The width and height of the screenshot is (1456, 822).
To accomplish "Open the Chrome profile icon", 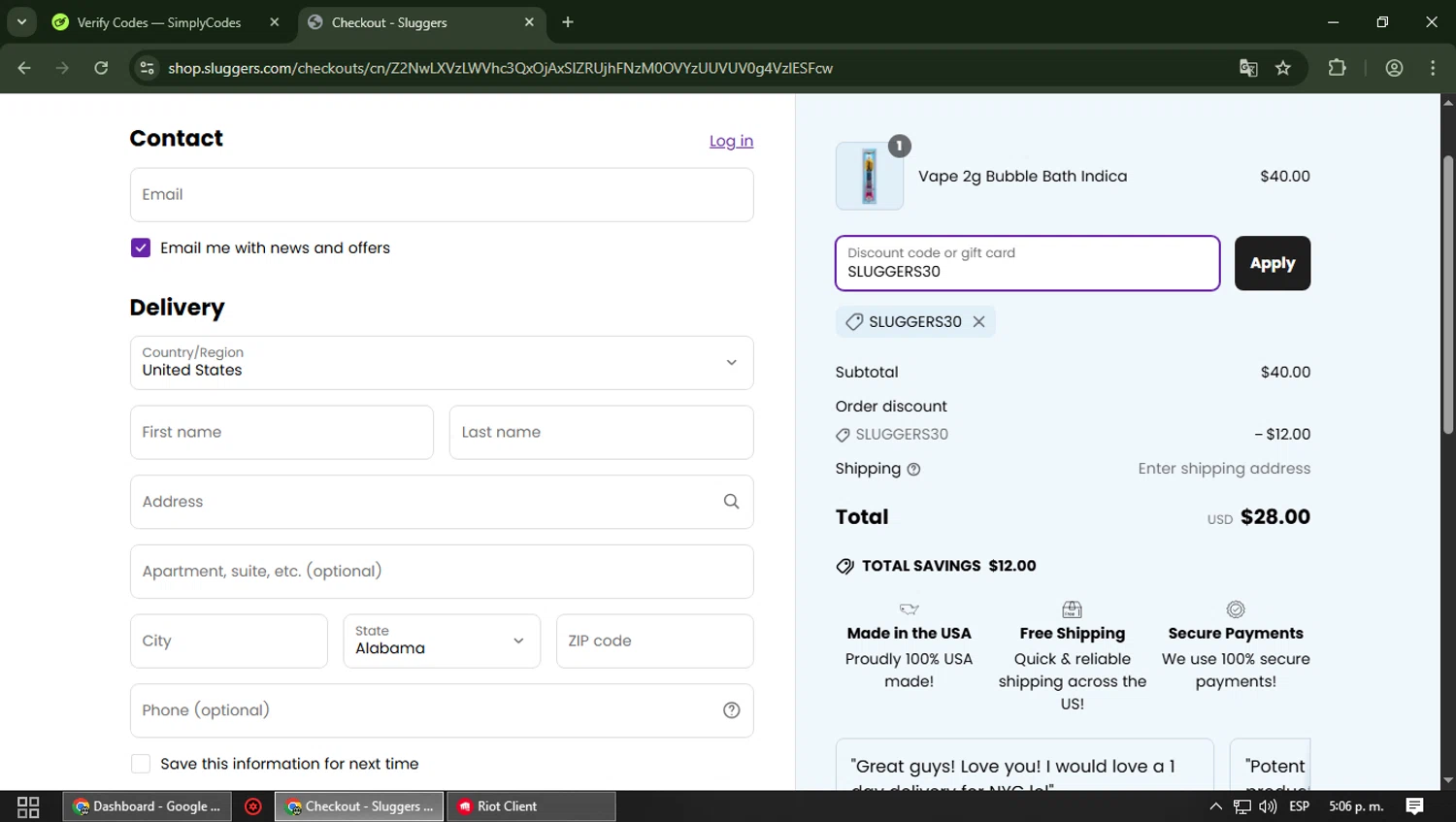I will pos(1394,68).
